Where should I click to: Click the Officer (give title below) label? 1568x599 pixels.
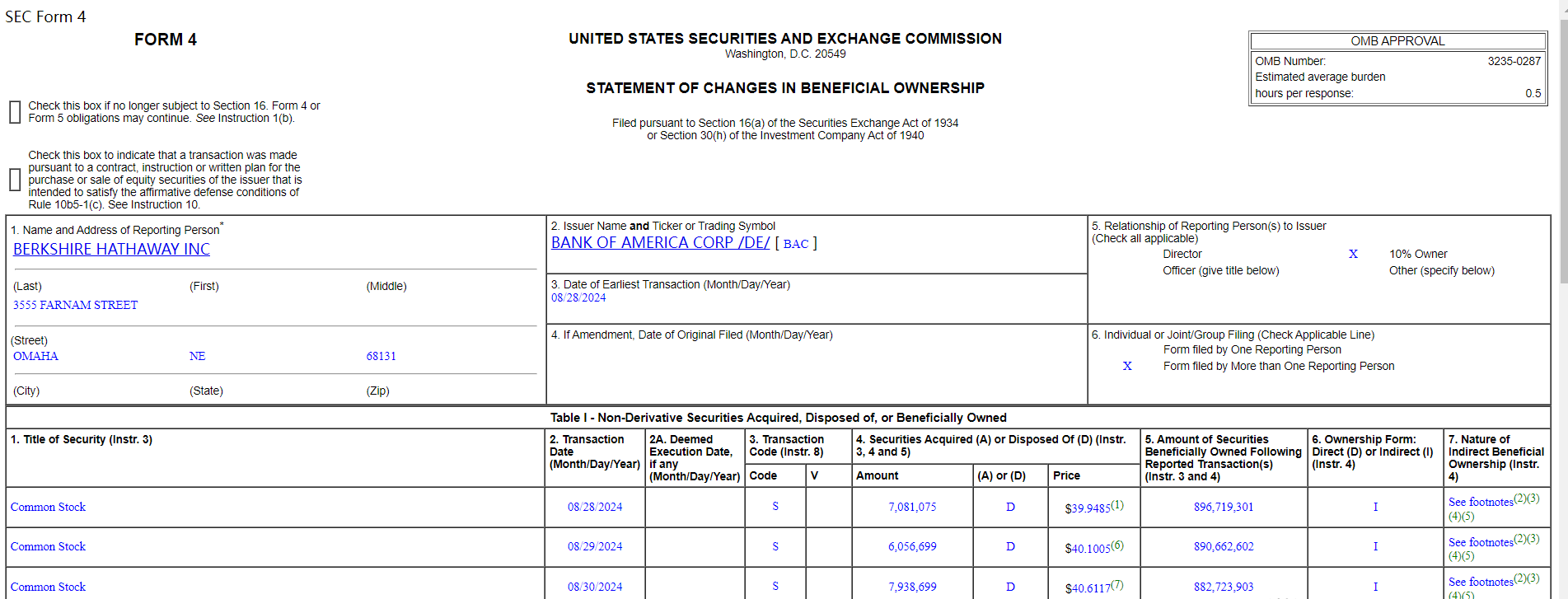(x=1221, y=270)
